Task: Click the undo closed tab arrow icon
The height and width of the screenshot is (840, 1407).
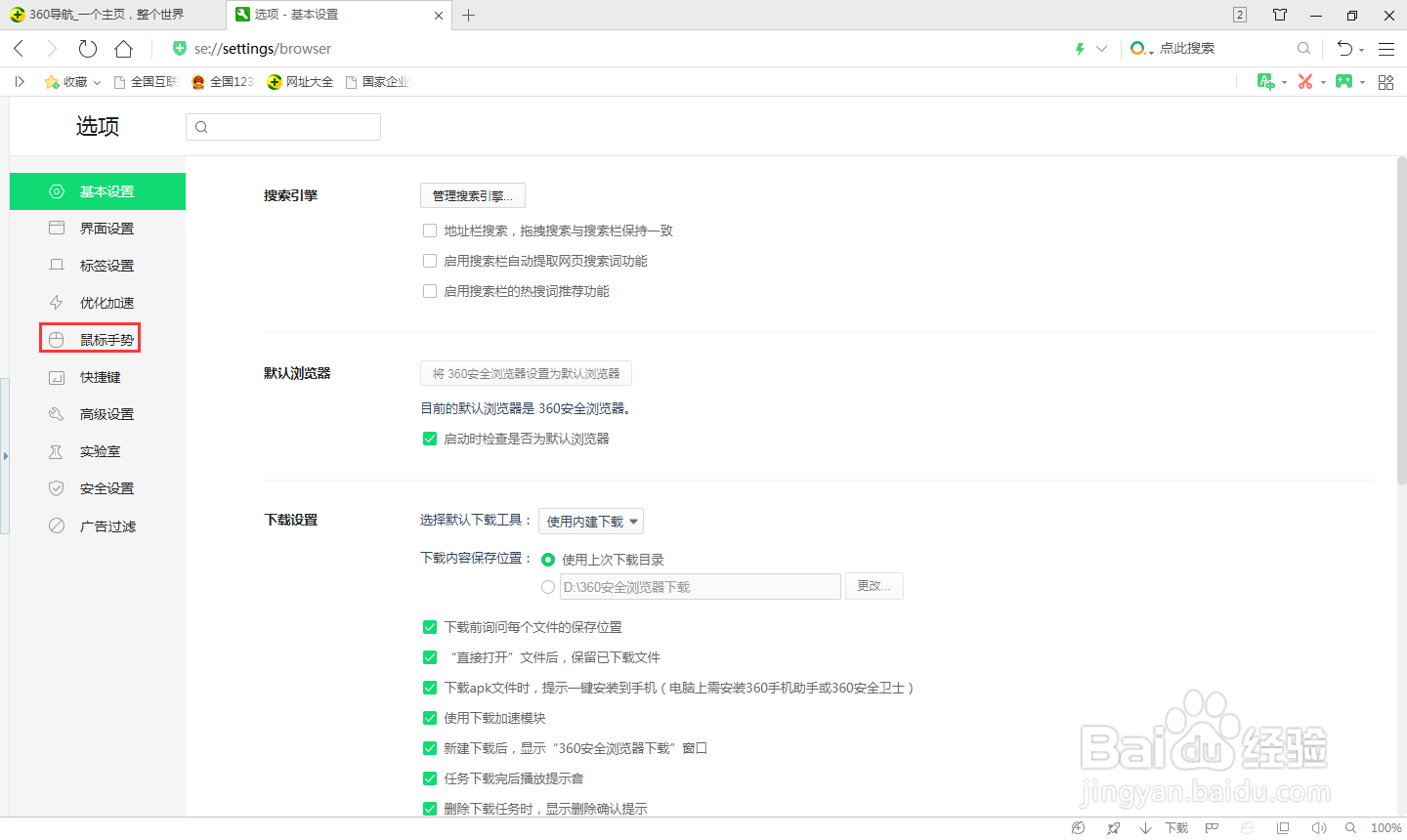Action: pyautogui.click(x=1345, y=49)
